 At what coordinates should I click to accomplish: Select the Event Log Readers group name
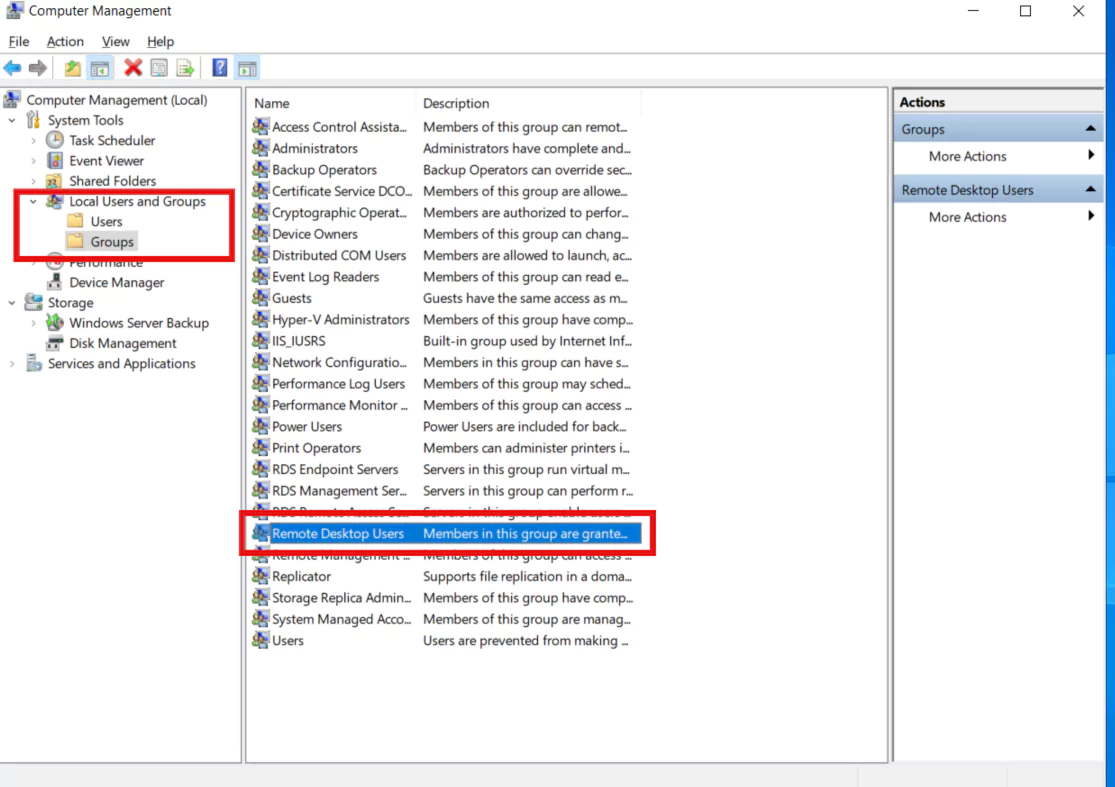[326, 277]
